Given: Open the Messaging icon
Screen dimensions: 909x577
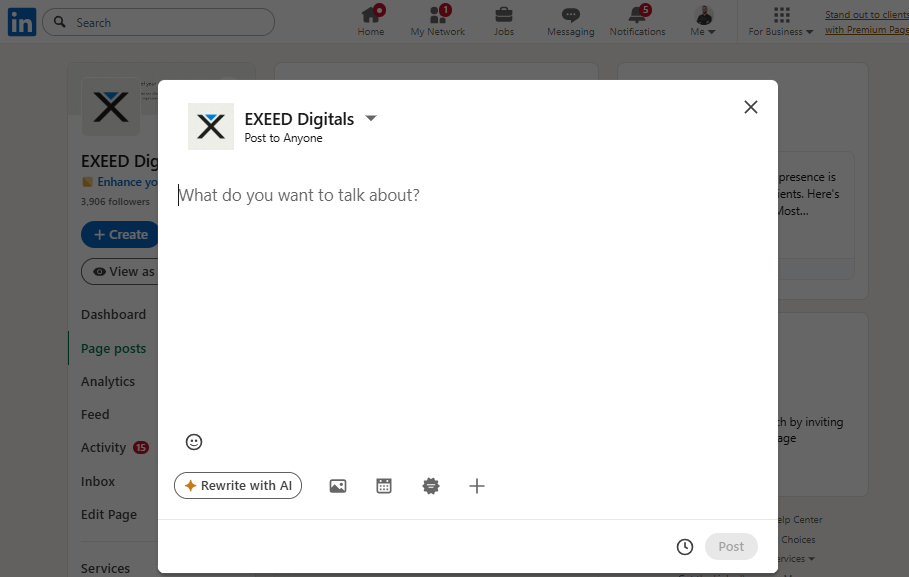Looking at the screenshot, I should click(x=570, y=21).
